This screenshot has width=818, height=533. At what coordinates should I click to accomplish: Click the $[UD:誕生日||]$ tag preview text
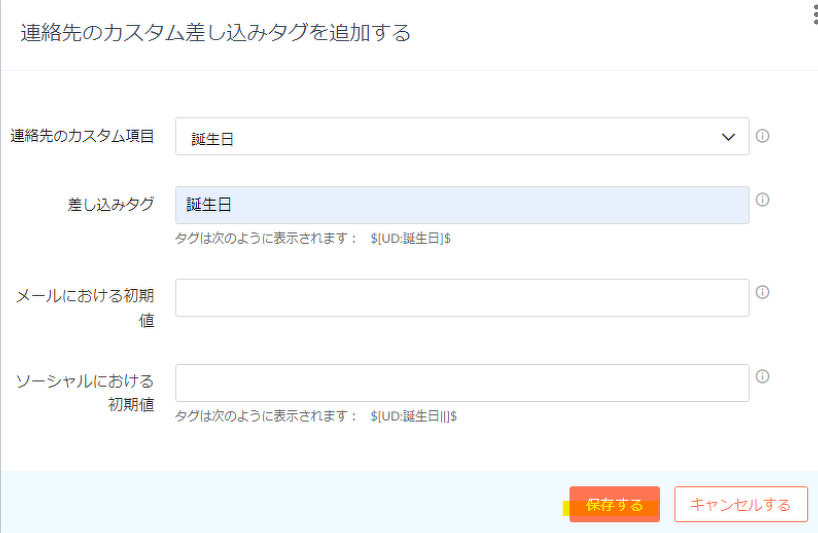pos(413,416)
